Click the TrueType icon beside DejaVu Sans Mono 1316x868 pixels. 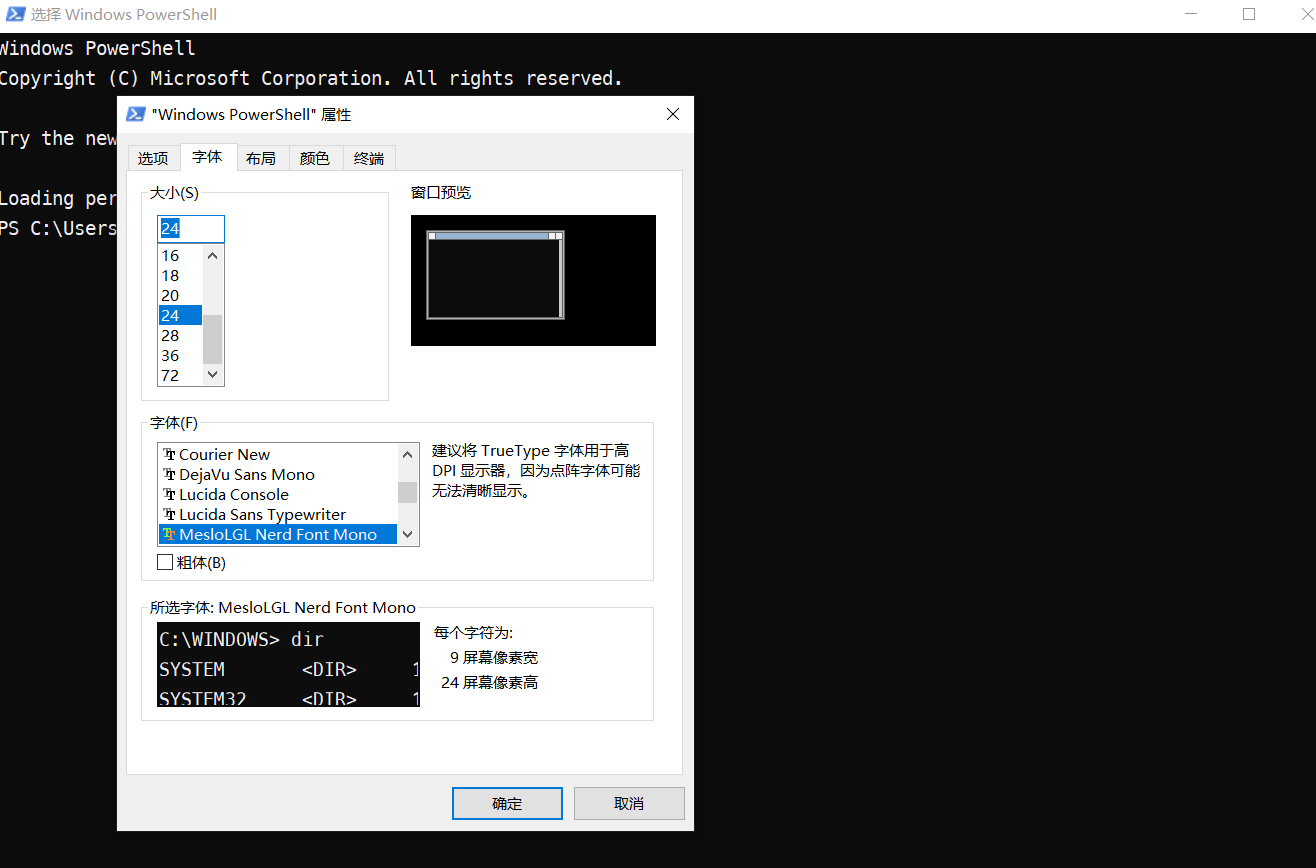(x=169, y=474)
